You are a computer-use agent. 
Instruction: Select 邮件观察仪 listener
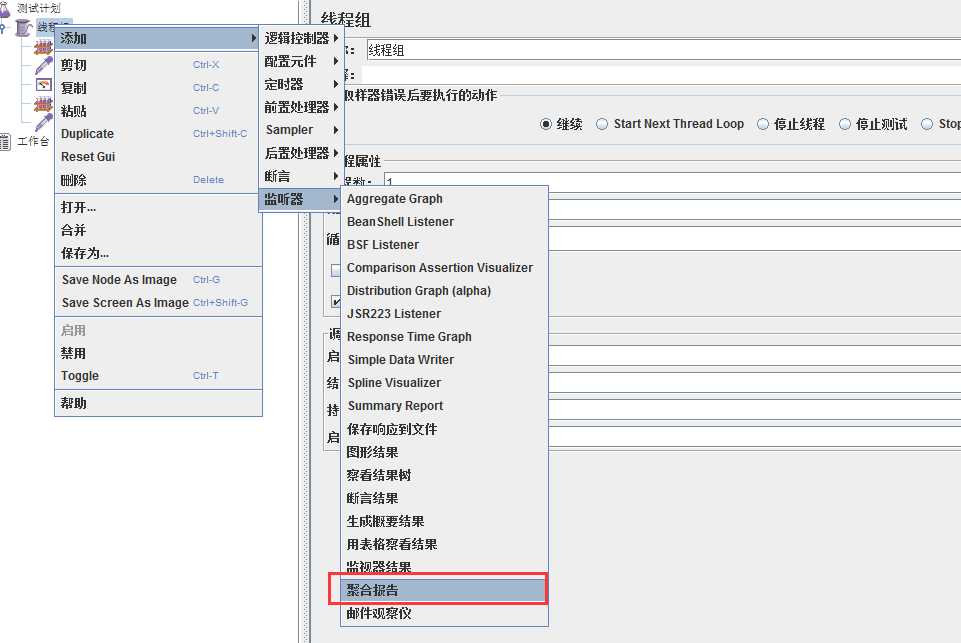(x=444, y=613)
